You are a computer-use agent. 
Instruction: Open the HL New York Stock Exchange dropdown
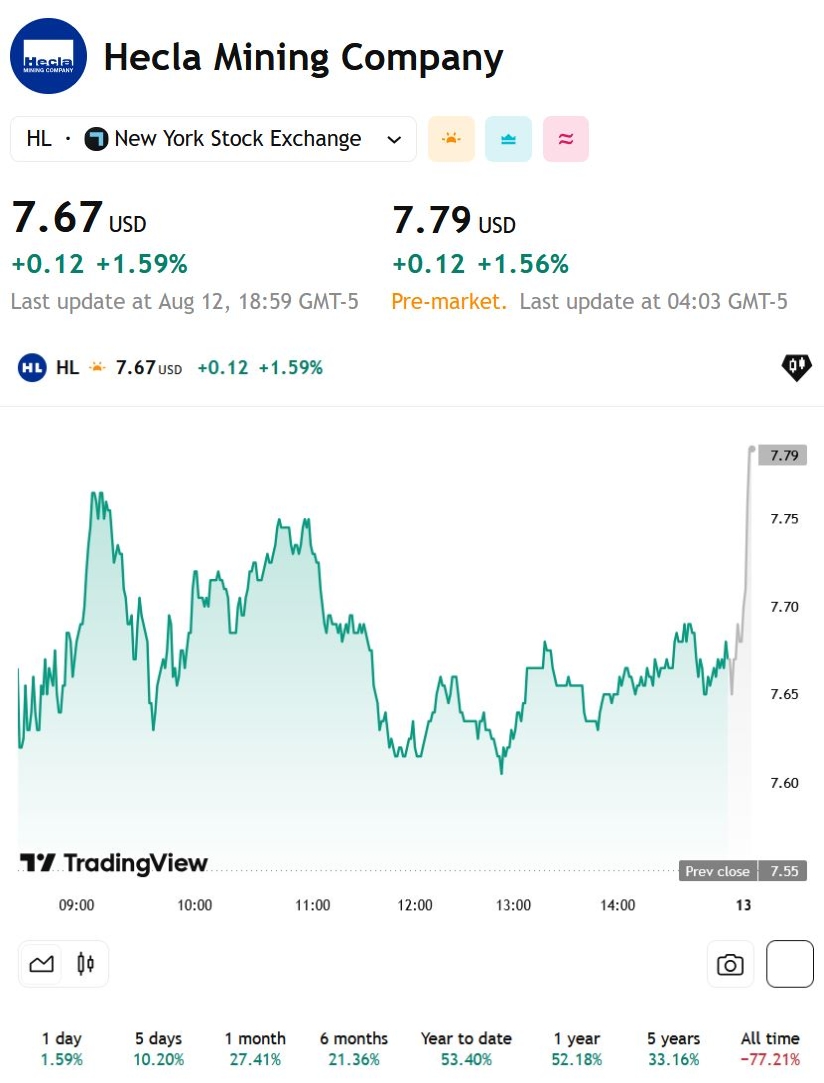(x=213, y=139)
